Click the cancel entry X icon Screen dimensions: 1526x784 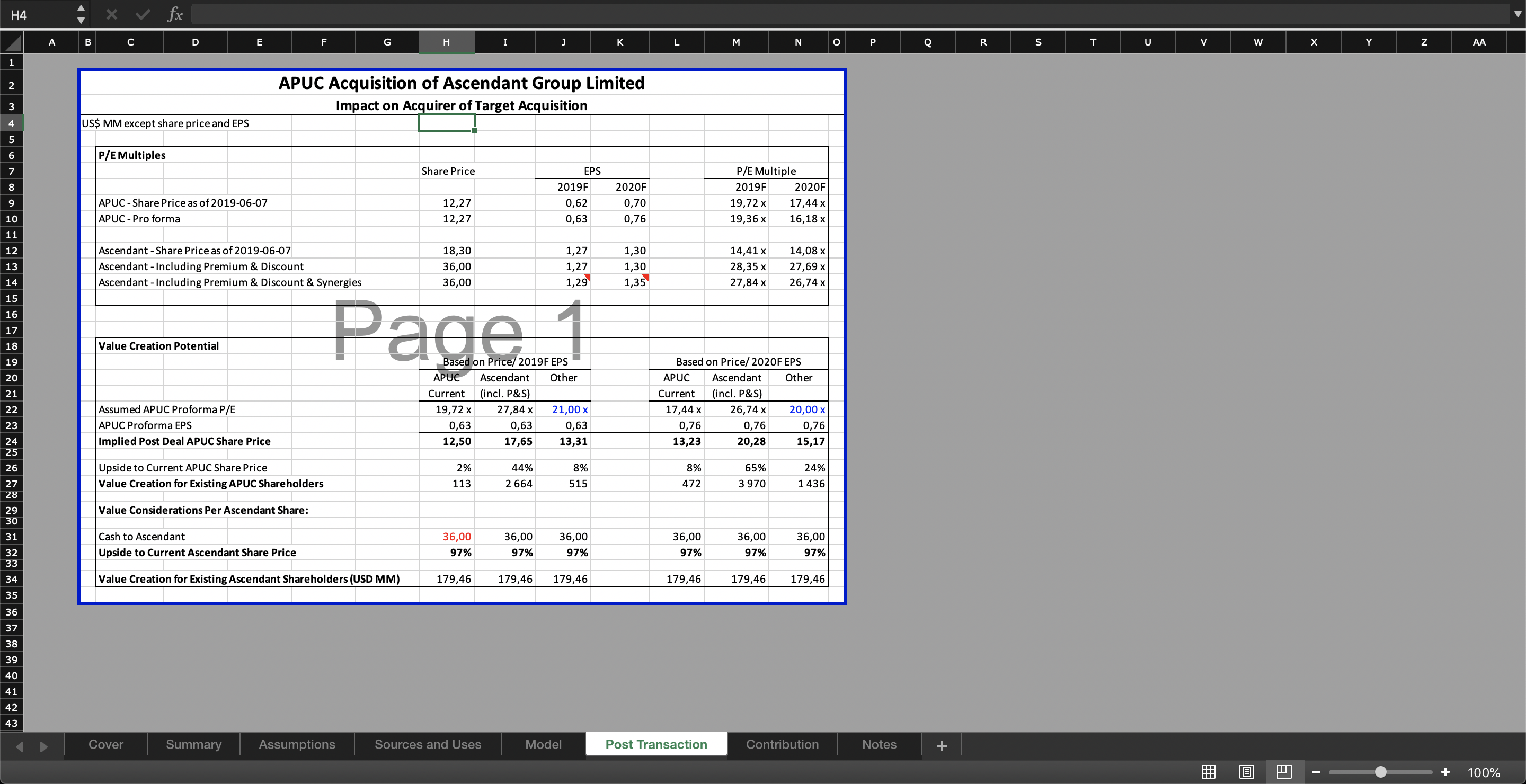point(111,14)
